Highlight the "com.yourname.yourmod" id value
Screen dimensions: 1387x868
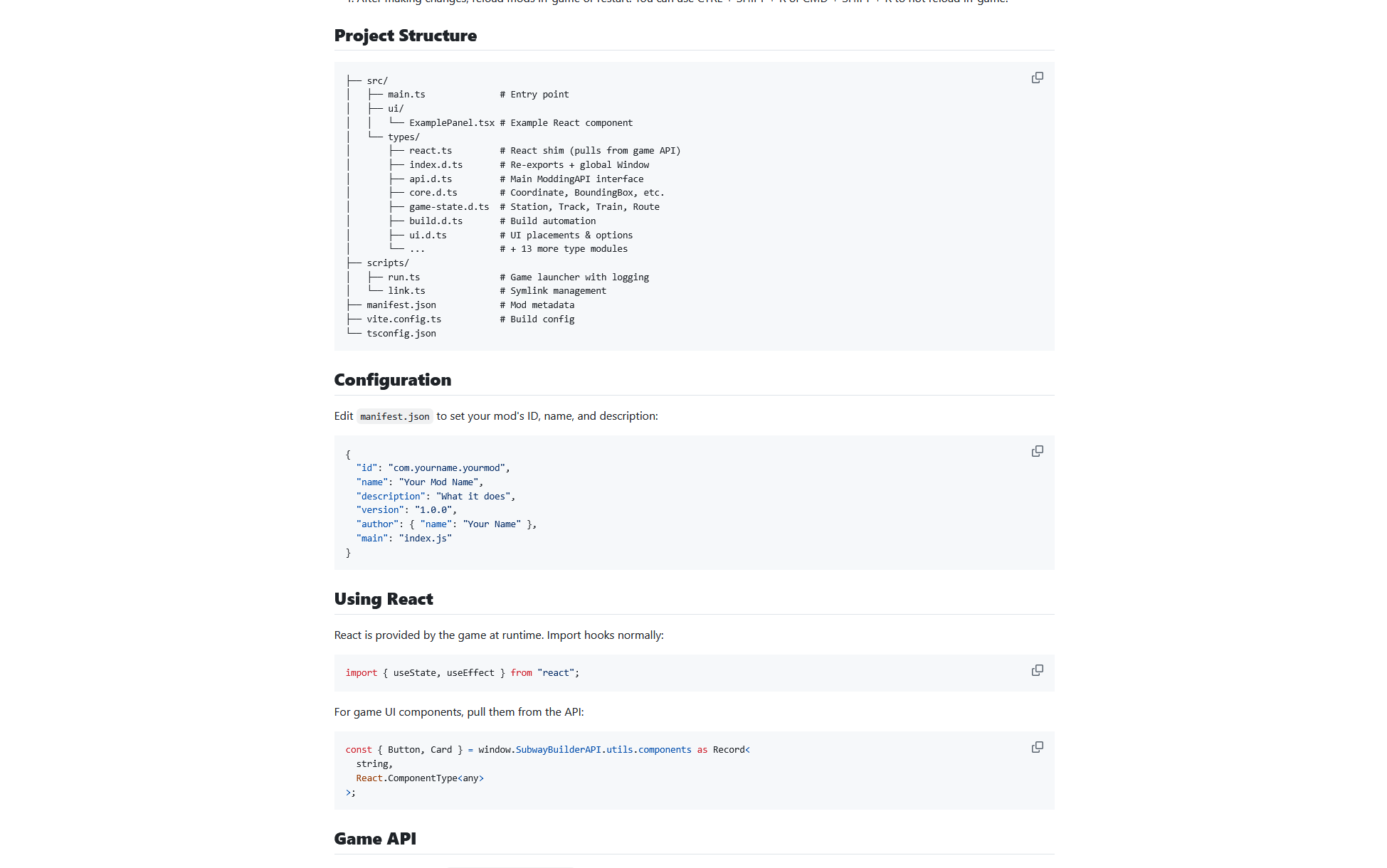[447, 467]
